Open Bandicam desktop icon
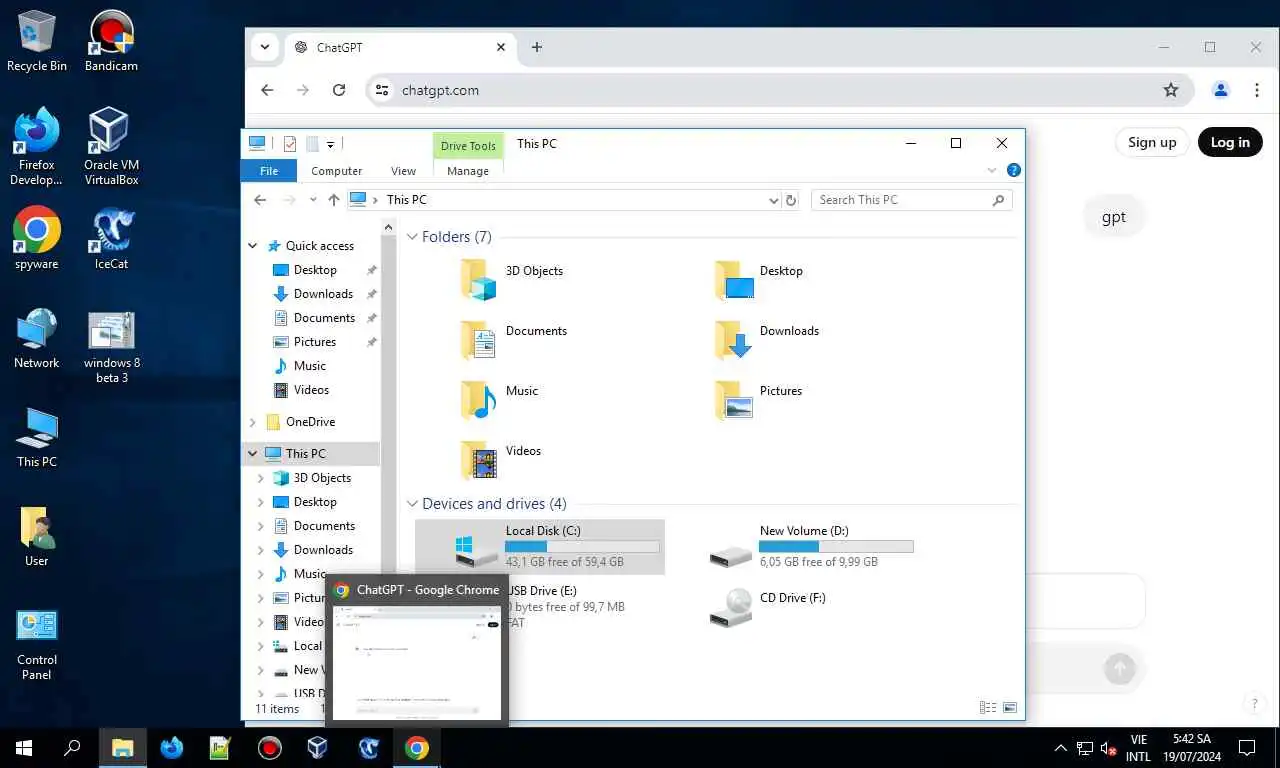1280x768 pixels. (111, 41)
